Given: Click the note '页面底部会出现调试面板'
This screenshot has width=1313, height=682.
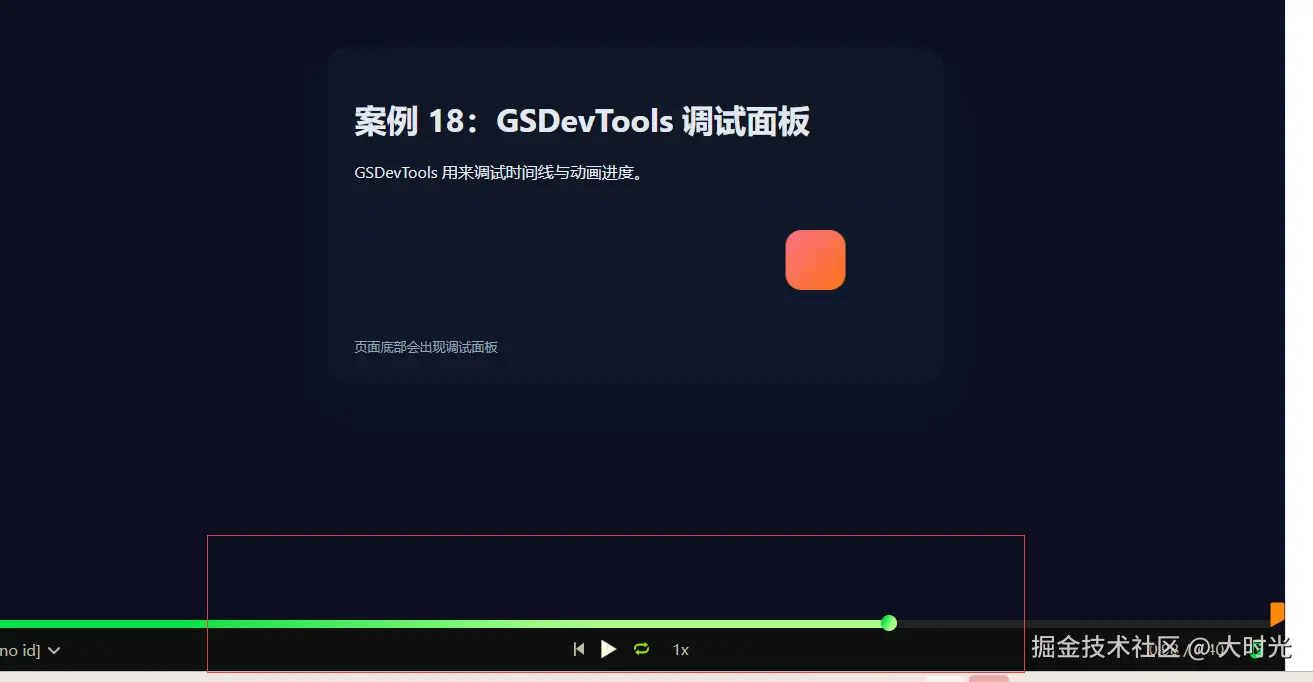Looking at the screenshot, I should [x=426, y=347].
